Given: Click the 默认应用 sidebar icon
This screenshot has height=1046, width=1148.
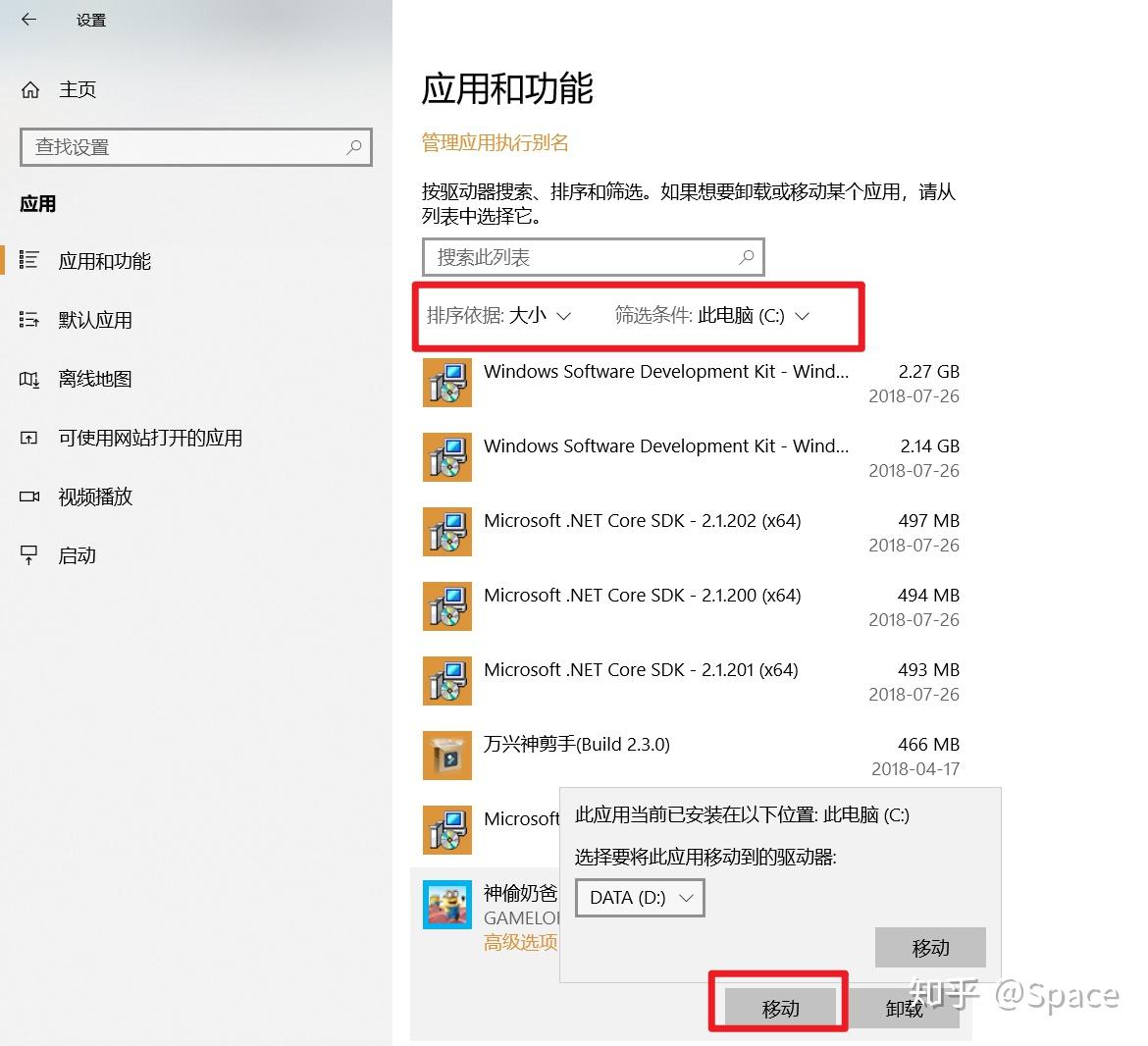Looking at the screenshot, I should (28, 319).
